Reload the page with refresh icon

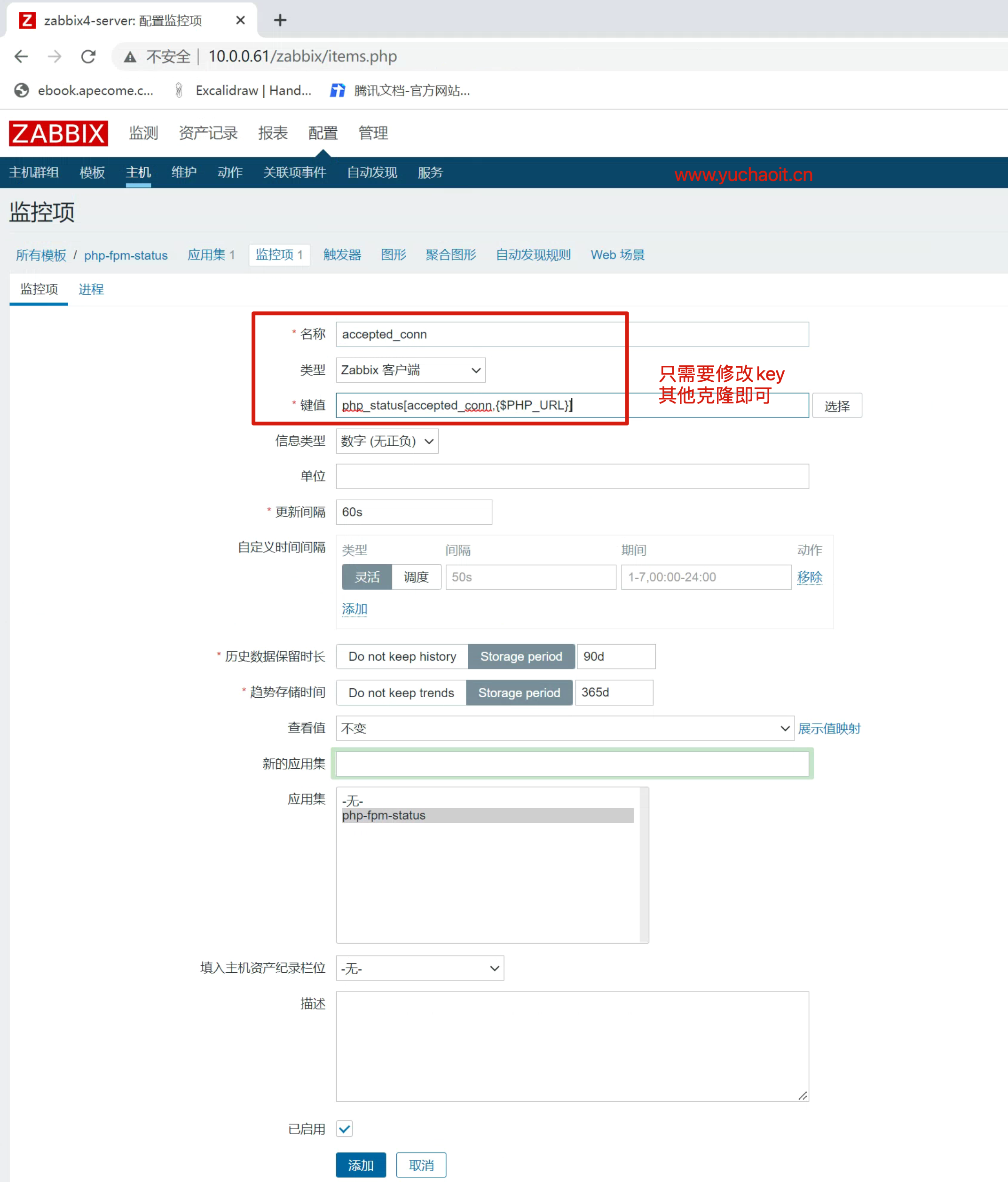pyautogui.click(x=88, y=56)
